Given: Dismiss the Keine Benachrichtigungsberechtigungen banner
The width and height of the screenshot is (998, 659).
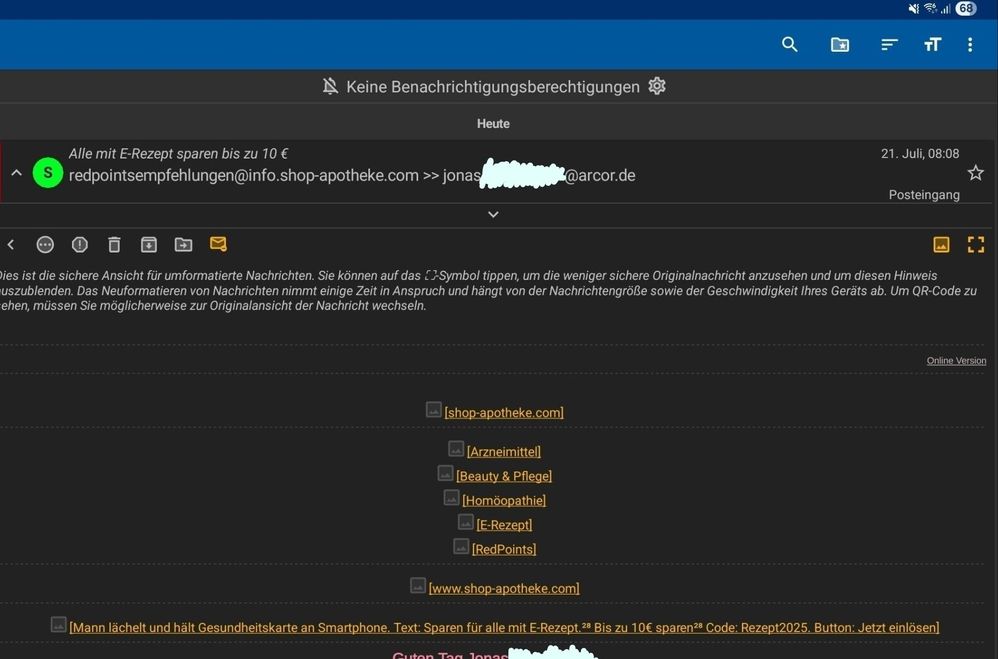Looking at the screenshot, I should 330,86.
